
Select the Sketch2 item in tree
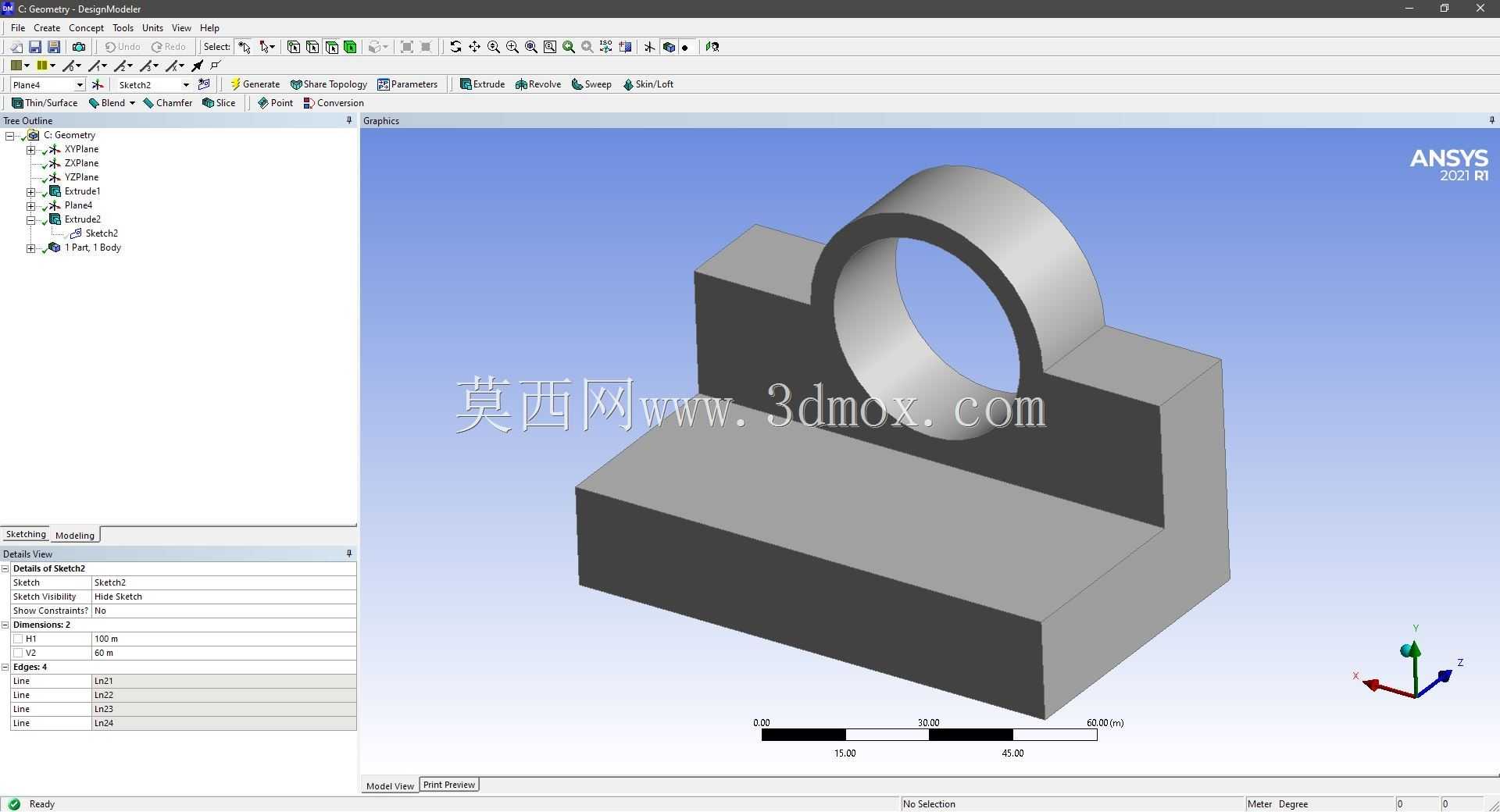pos(102,233)
